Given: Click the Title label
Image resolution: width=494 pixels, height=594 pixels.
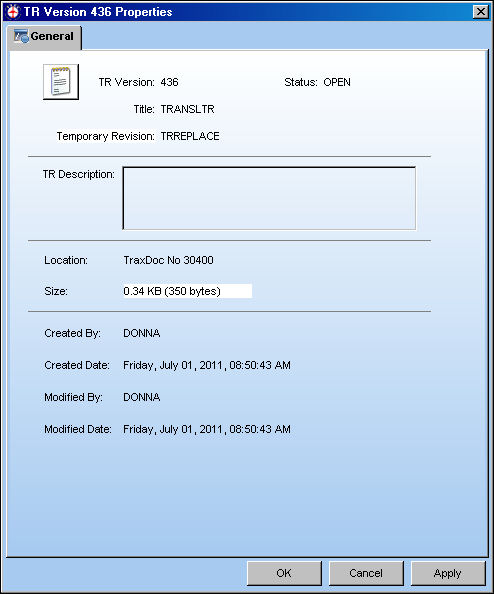Looking at the screenshot, I should 144,109.
